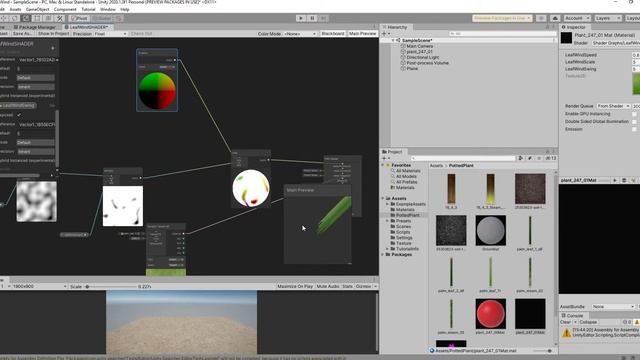This screenshot has width=640, height=360.
Task: Open the cloud services icon
Action: coord(555,18)
